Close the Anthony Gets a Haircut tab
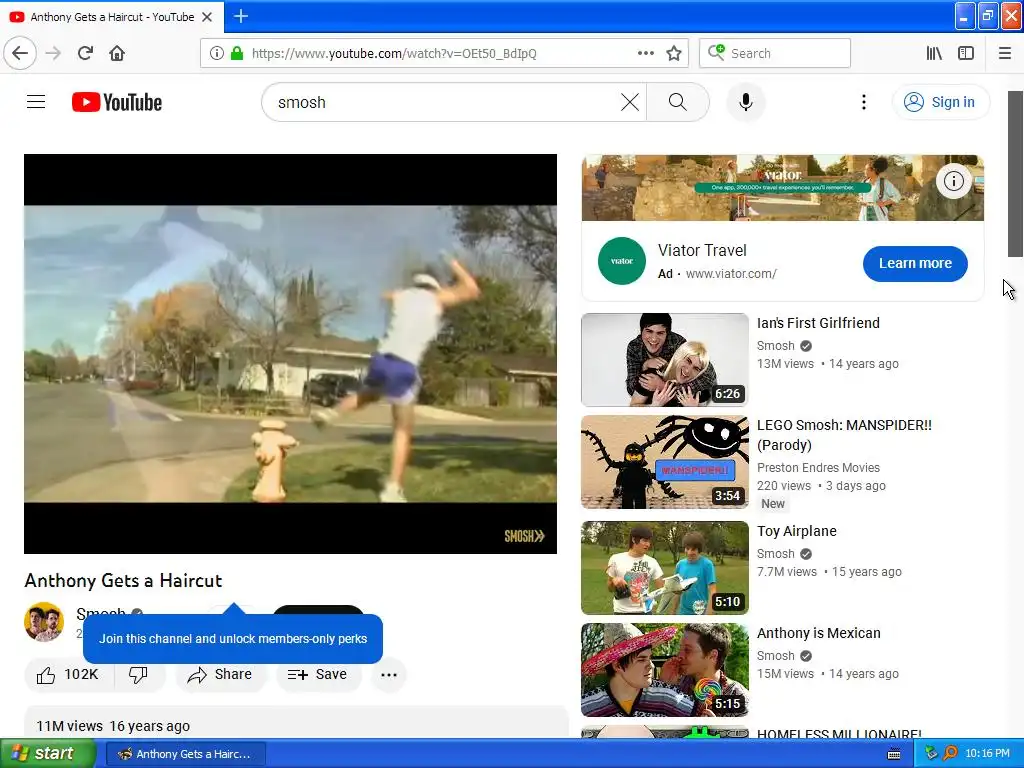The image size is (1024, 768). point(207,17)
